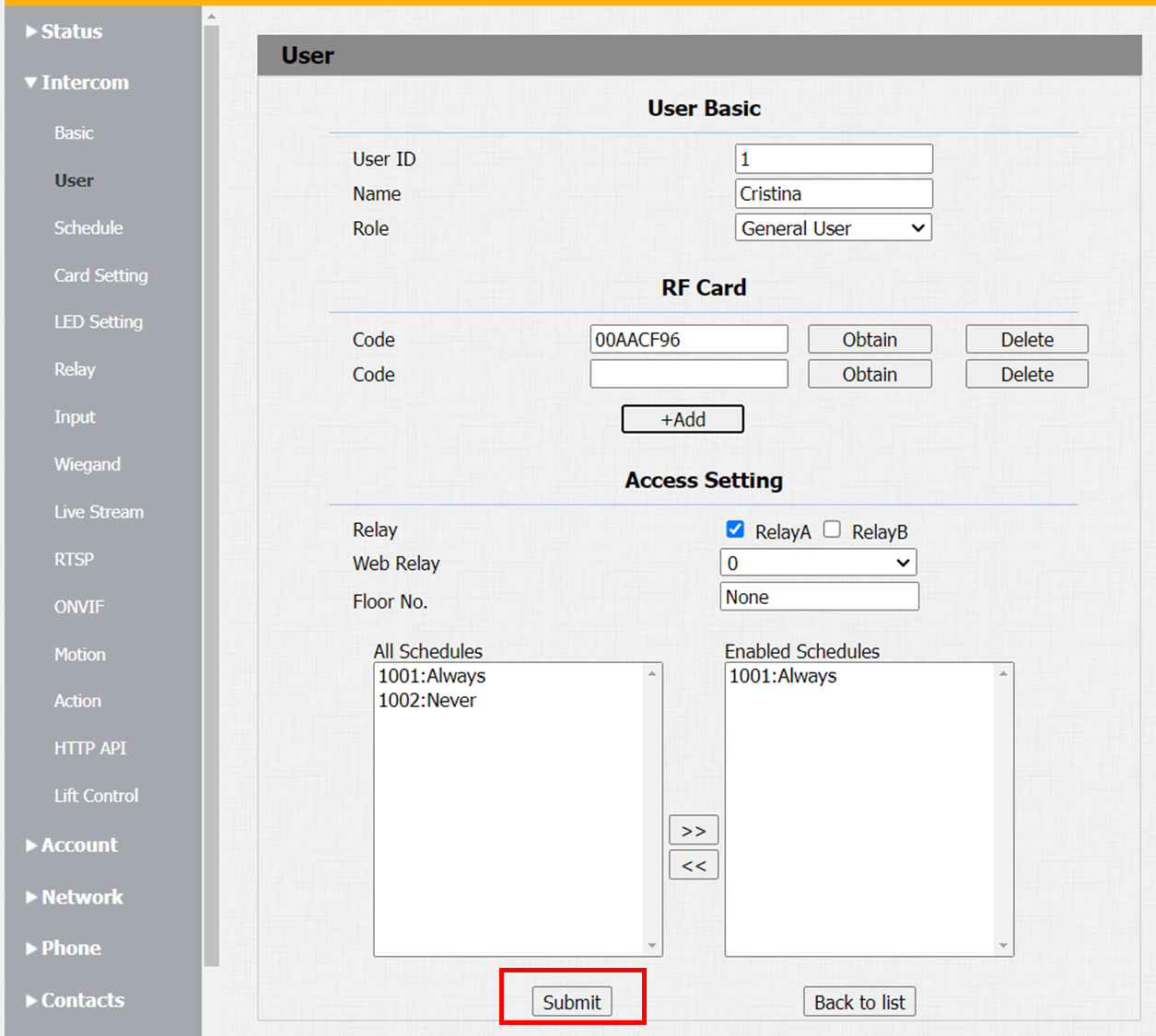Image resolution: width=1156 pixels, height=1036 pixels.
Task: Open ONVIF settings
Action: point(79,607)
